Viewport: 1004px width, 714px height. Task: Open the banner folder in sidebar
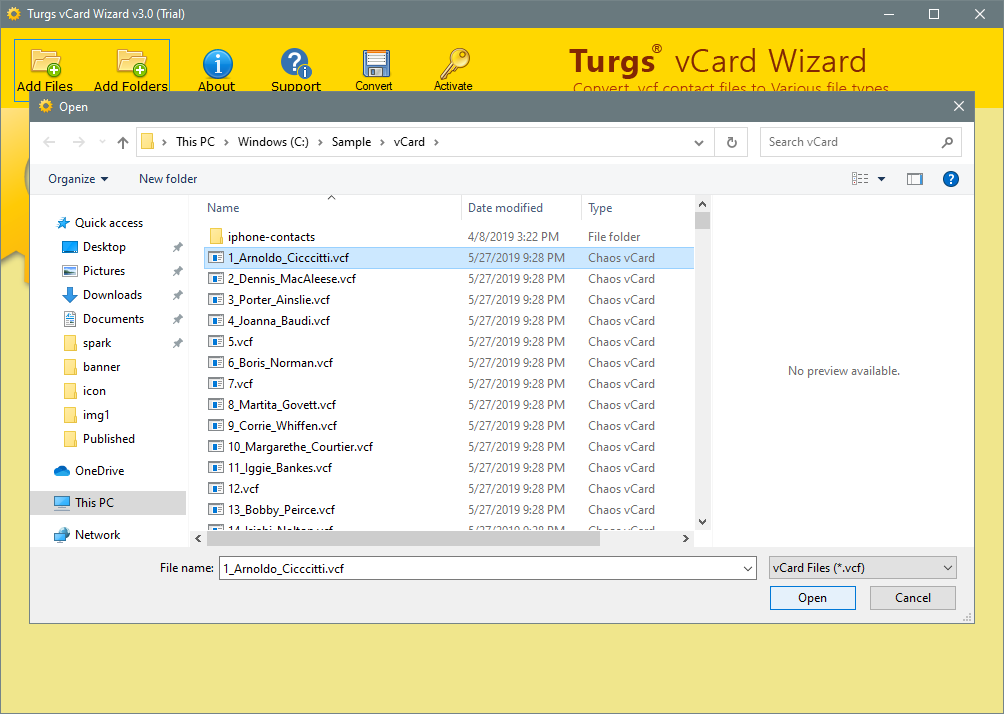(x=101, y=367)
